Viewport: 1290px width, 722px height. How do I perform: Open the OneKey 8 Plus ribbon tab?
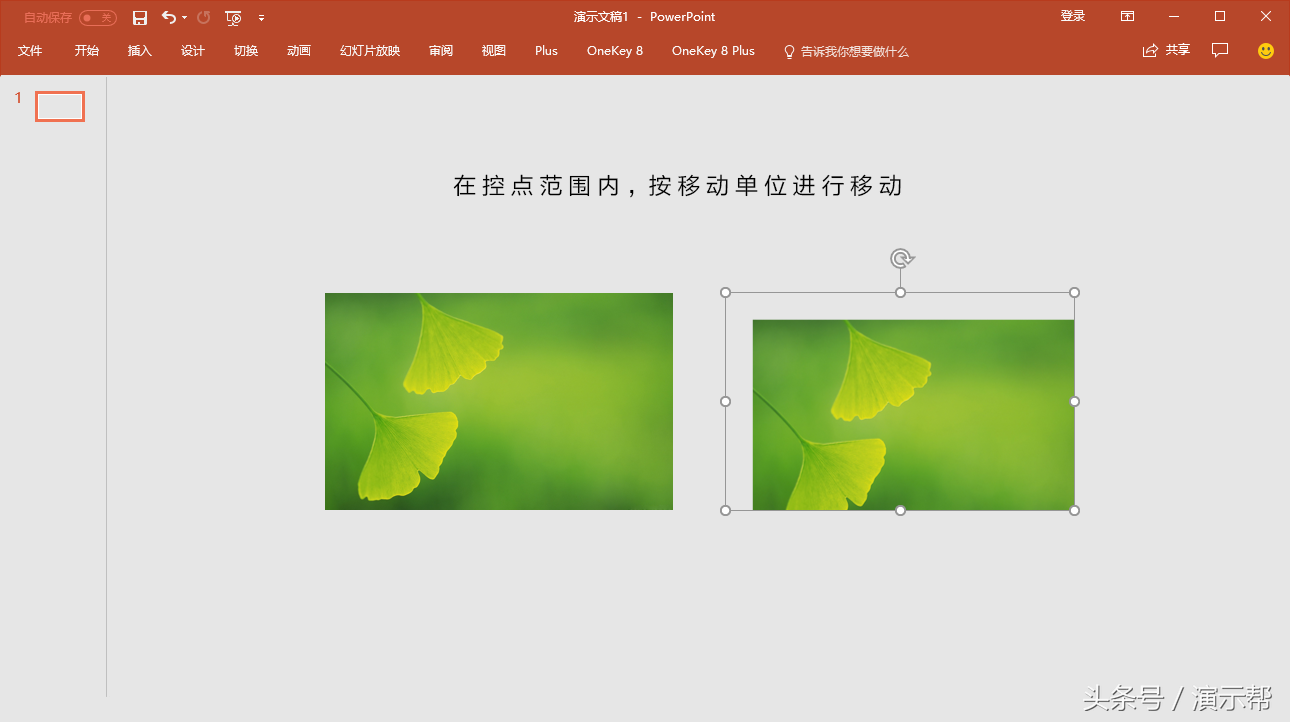713,51
